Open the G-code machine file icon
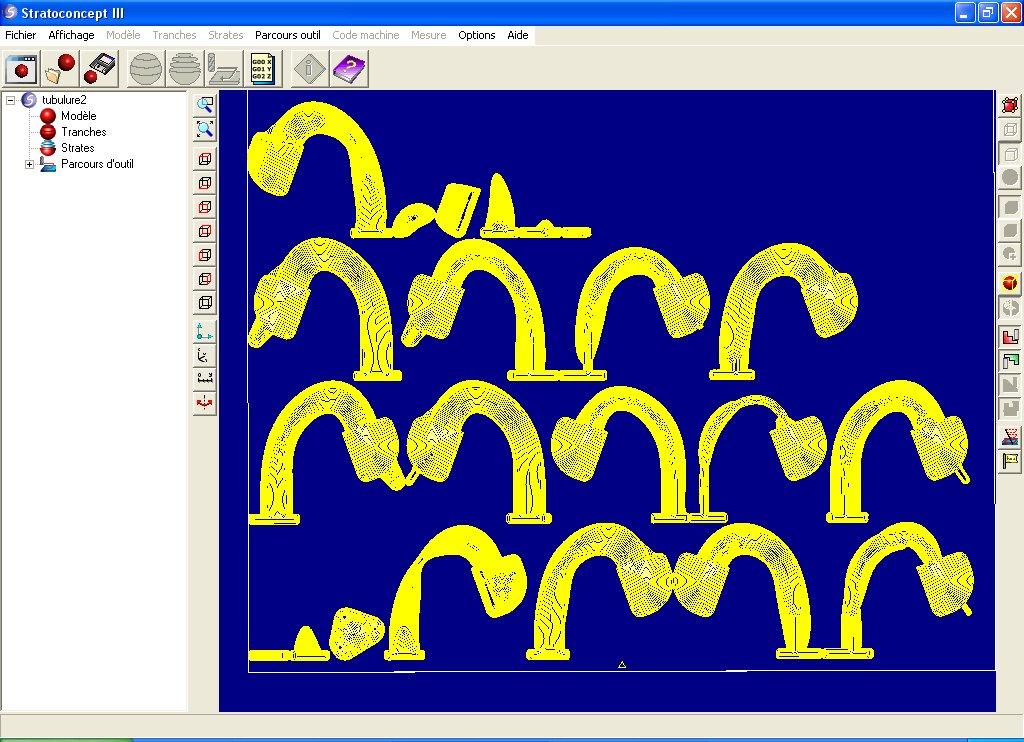The height and width of the screenshot is (742, 1024). point(263,69)
